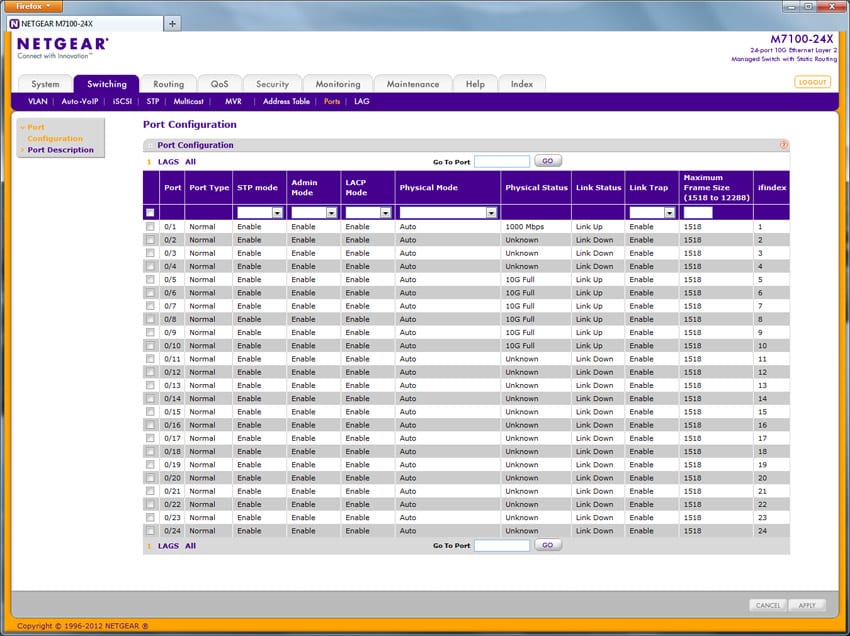Open the Physical Mode dropdown

coord(448,213)
